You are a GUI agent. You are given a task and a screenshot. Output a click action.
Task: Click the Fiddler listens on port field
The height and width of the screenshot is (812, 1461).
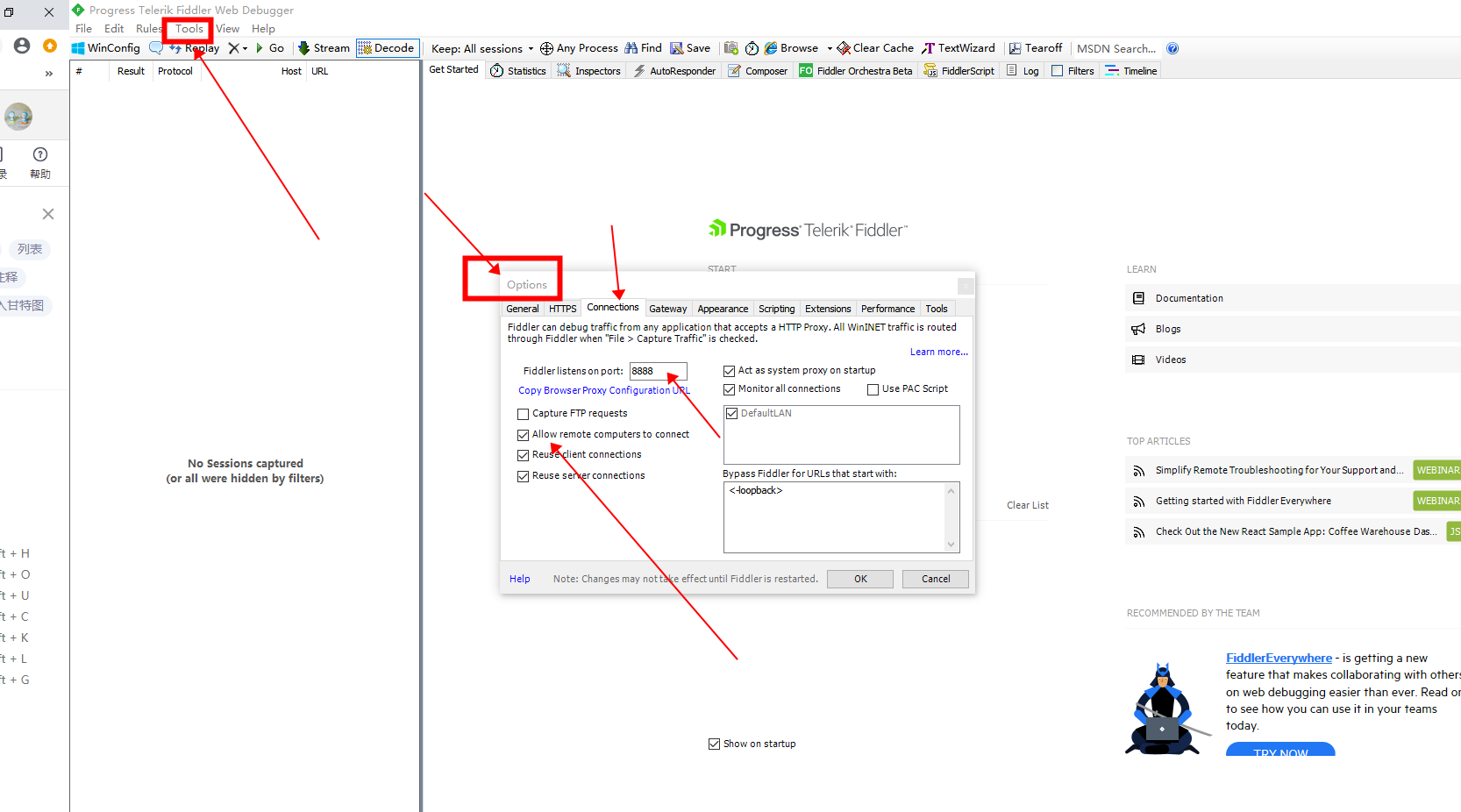[x=658, y=371]
